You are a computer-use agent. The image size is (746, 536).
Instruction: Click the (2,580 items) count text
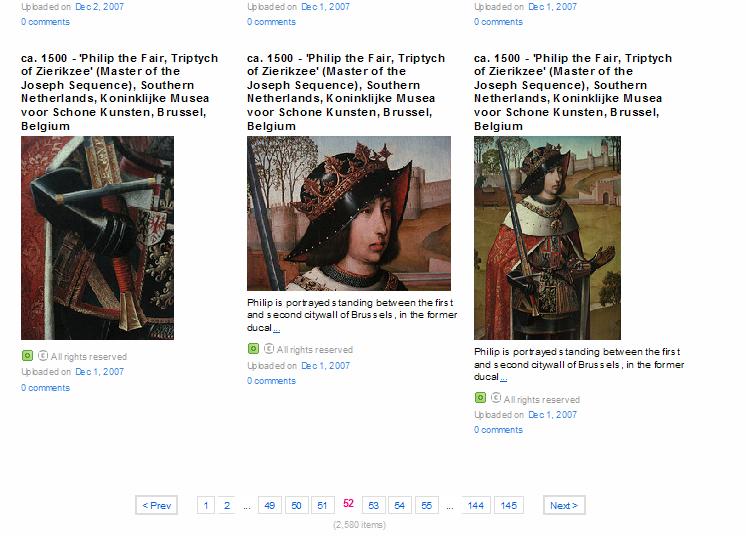click(359, 525)
